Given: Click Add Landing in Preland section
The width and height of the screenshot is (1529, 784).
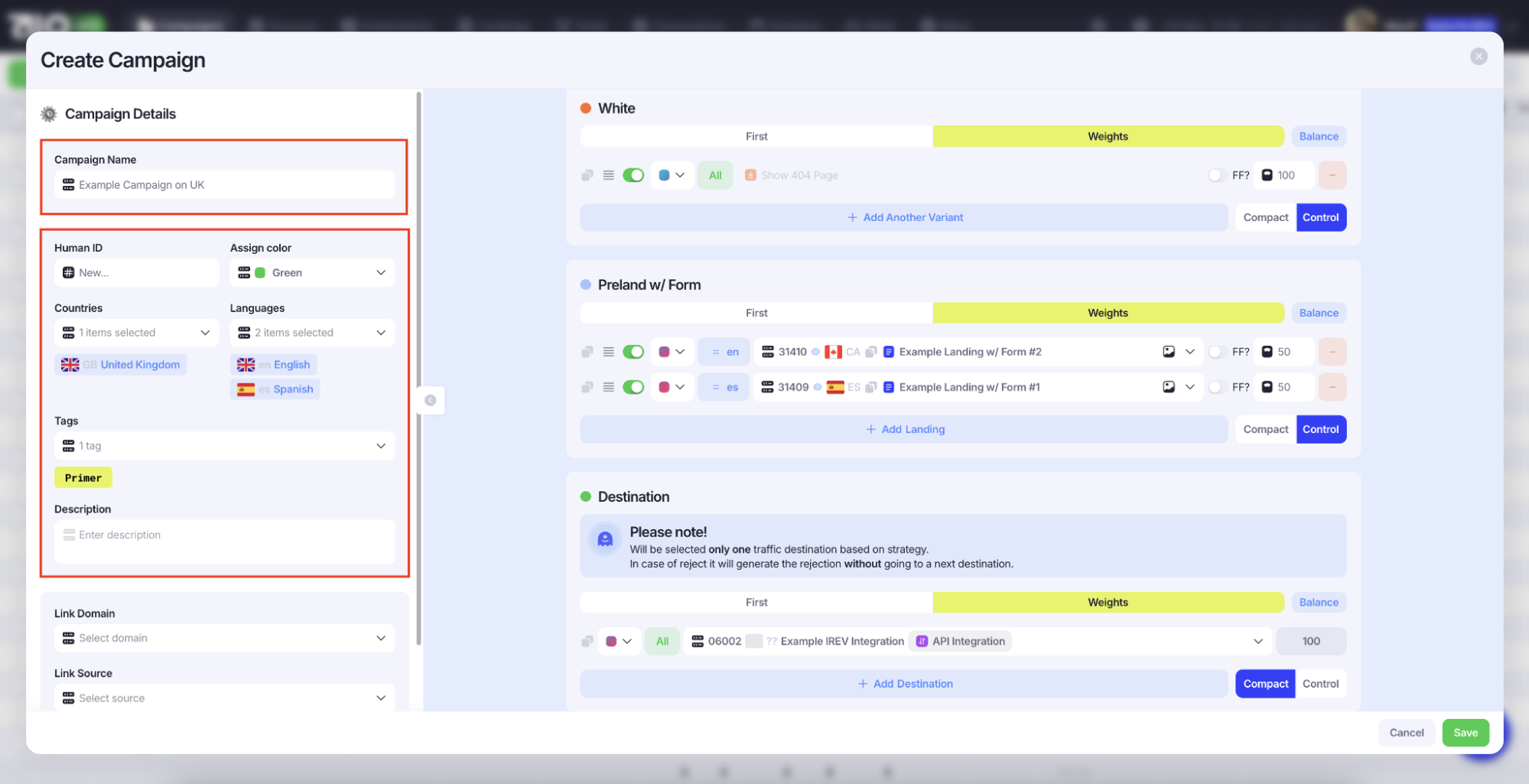Looking at the screenshot, I should point(904,429).
